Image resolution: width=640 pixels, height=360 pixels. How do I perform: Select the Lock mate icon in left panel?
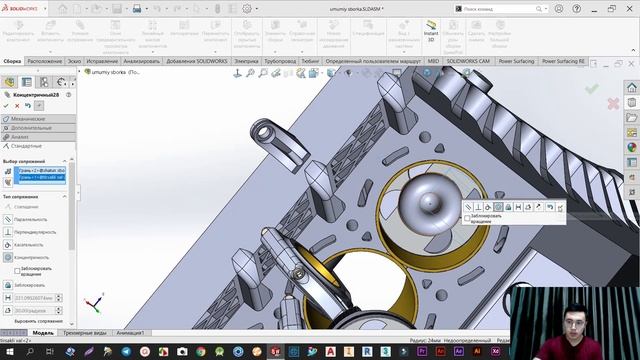pyautogui.click(x=8, y=285)
